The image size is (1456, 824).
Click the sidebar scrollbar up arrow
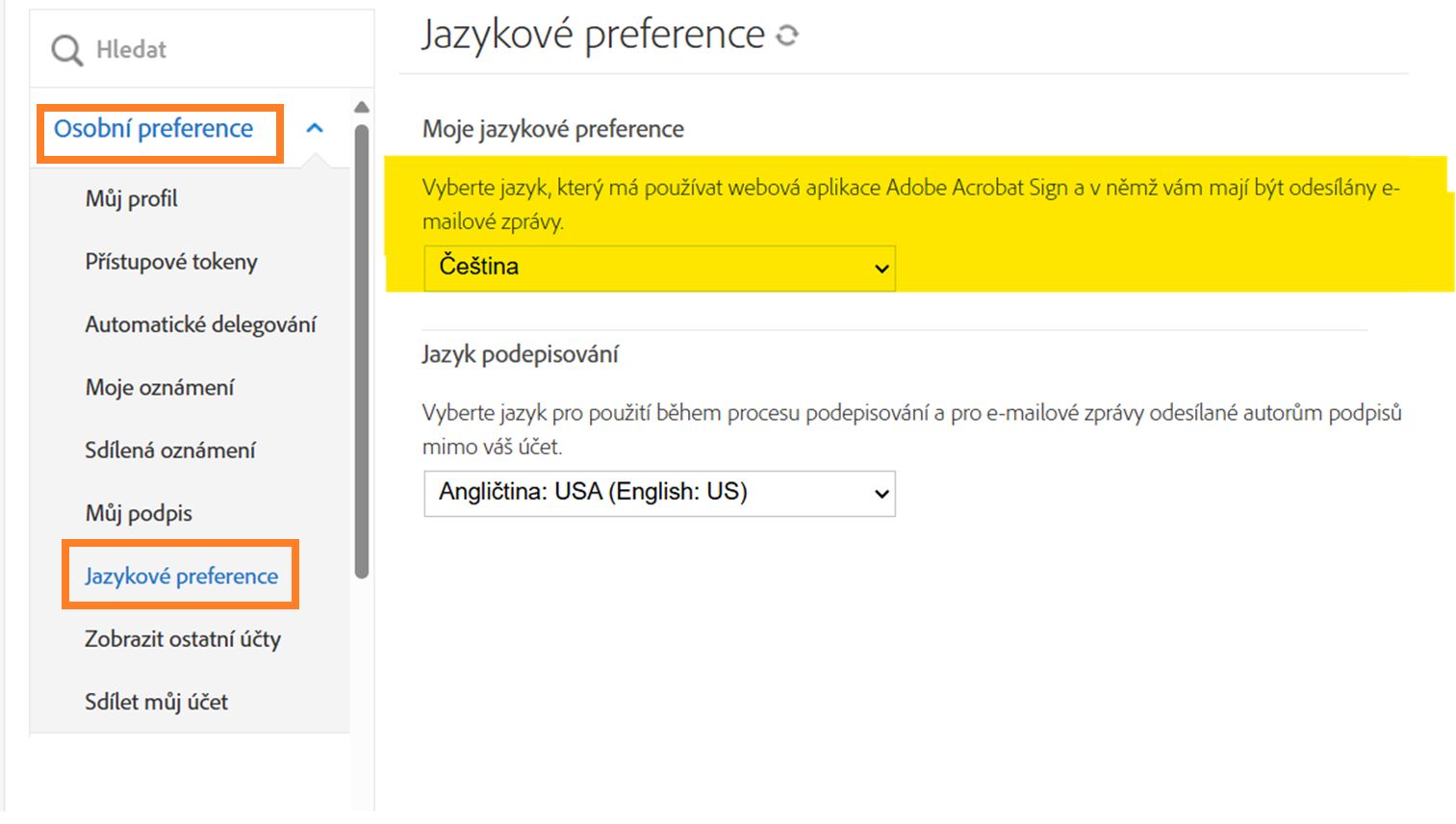click(362, 107)
